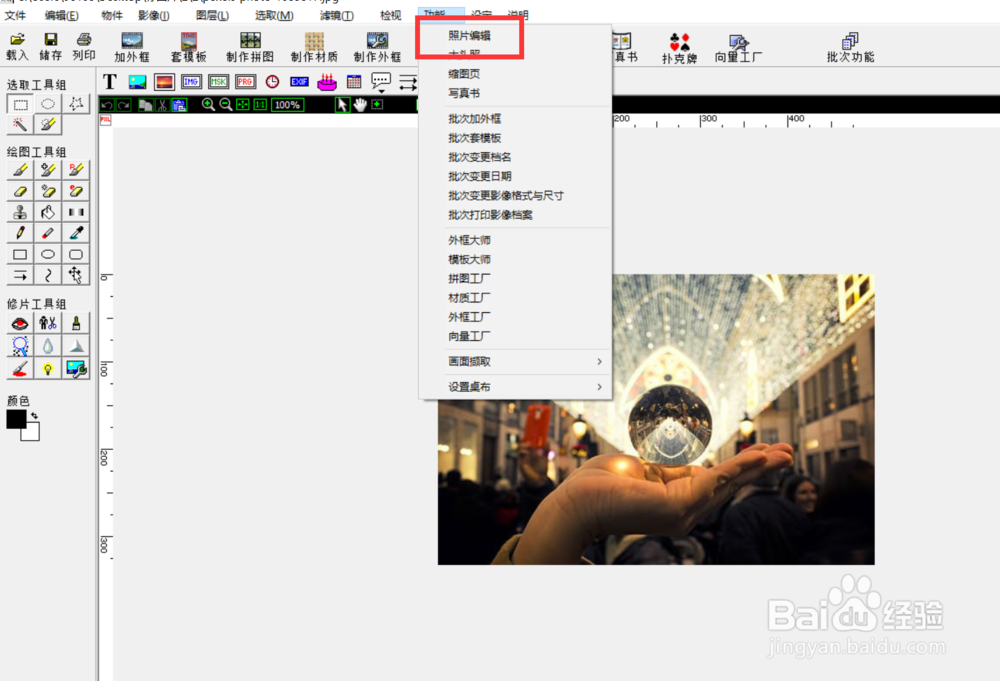This screenshot has width=1000, height=681.
Task: Click the 载入 (load) toolbar icon
Action: point(17,47)
